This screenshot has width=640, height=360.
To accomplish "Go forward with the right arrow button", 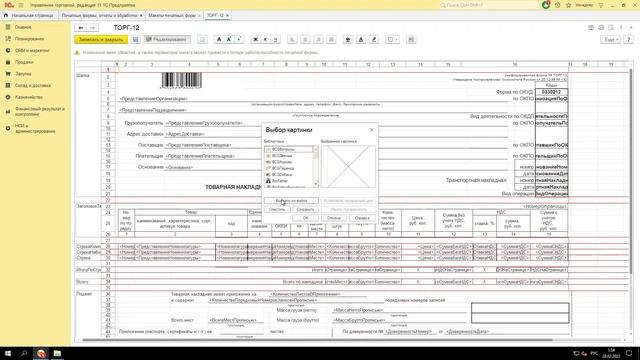I will [93, 28].
